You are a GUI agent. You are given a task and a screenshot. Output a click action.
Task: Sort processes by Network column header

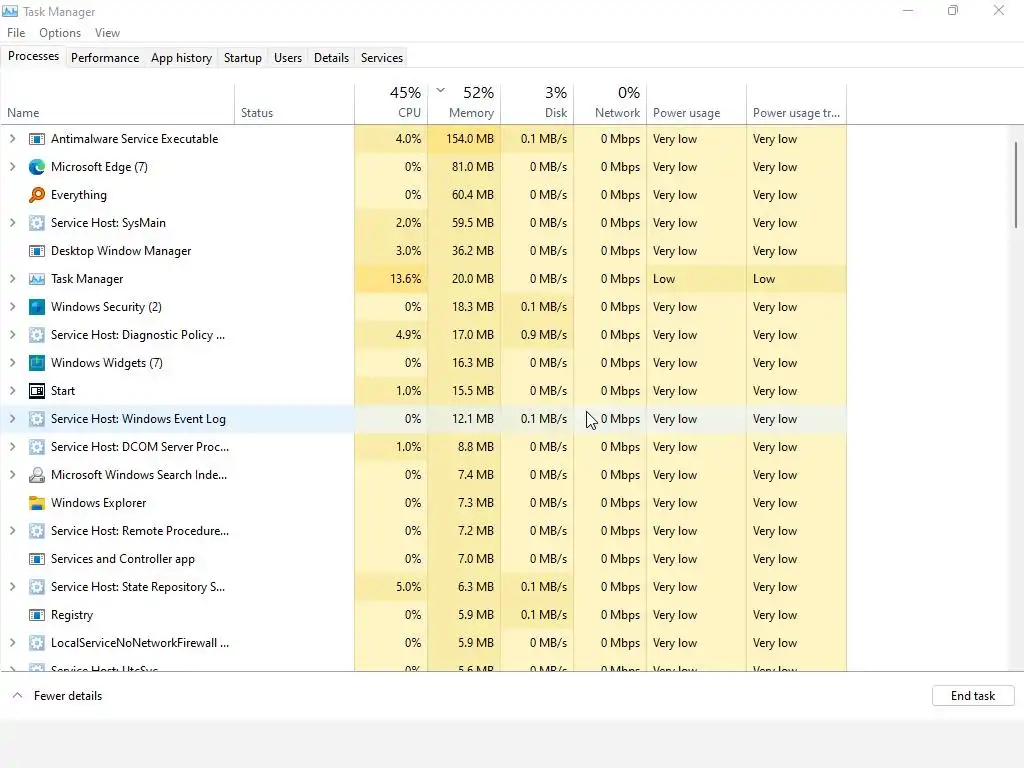[610, 103]
